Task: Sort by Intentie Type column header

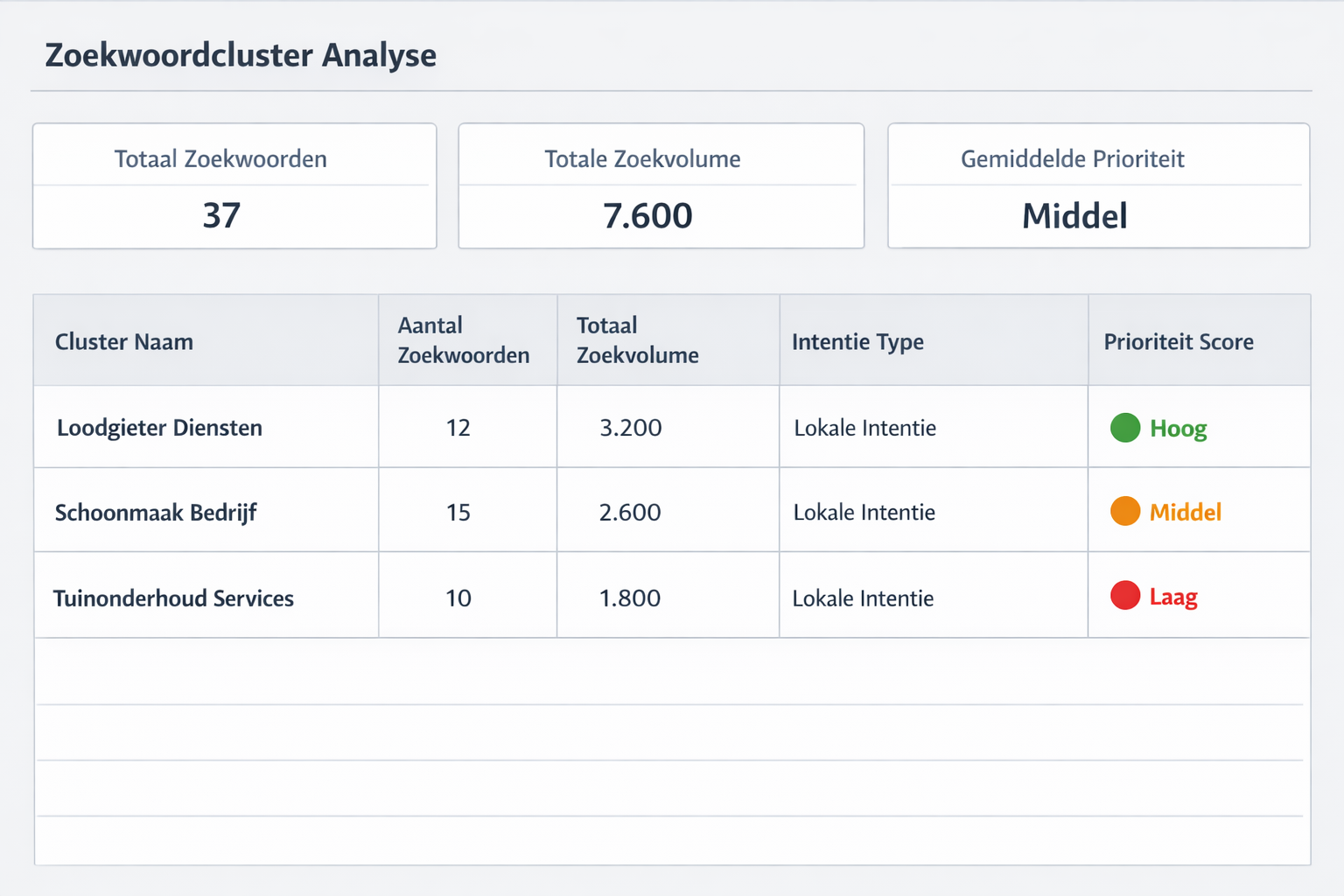Action: (857, 342)
